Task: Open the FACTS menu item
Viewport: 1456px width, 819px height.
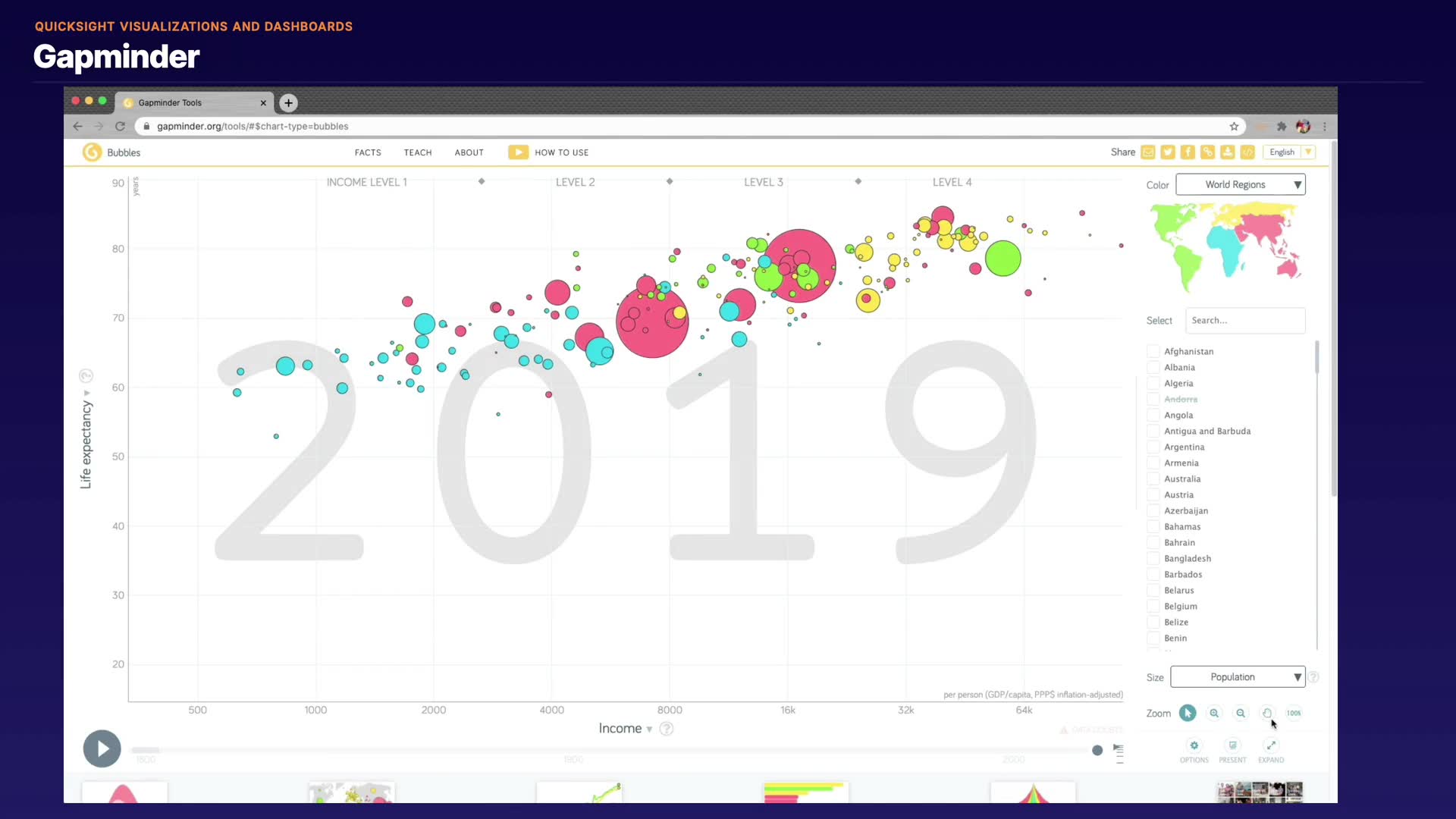Action: [x=368, y=152]
